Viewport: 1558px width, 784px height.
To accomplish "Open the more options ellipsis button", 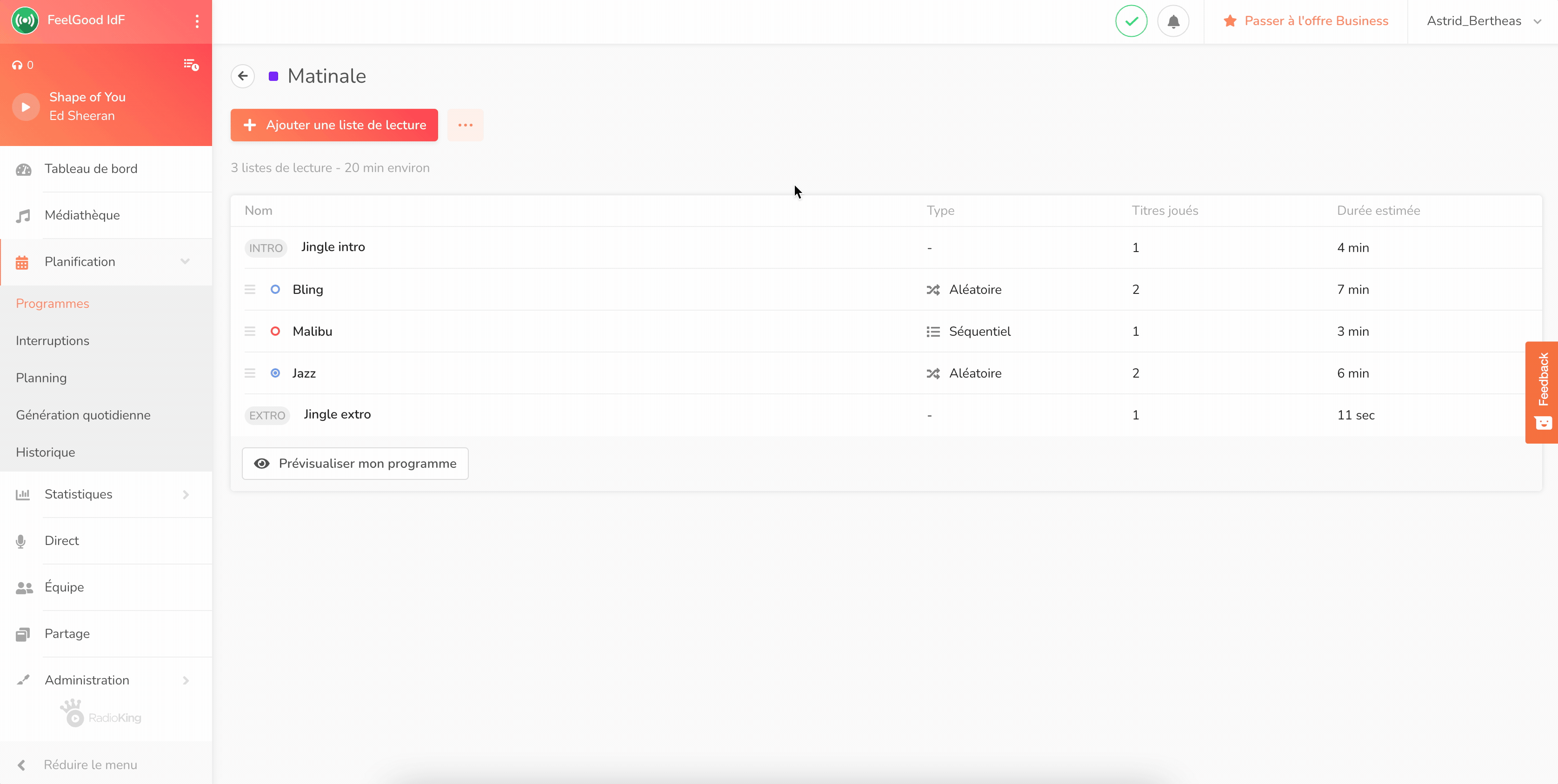I will 465,125.
